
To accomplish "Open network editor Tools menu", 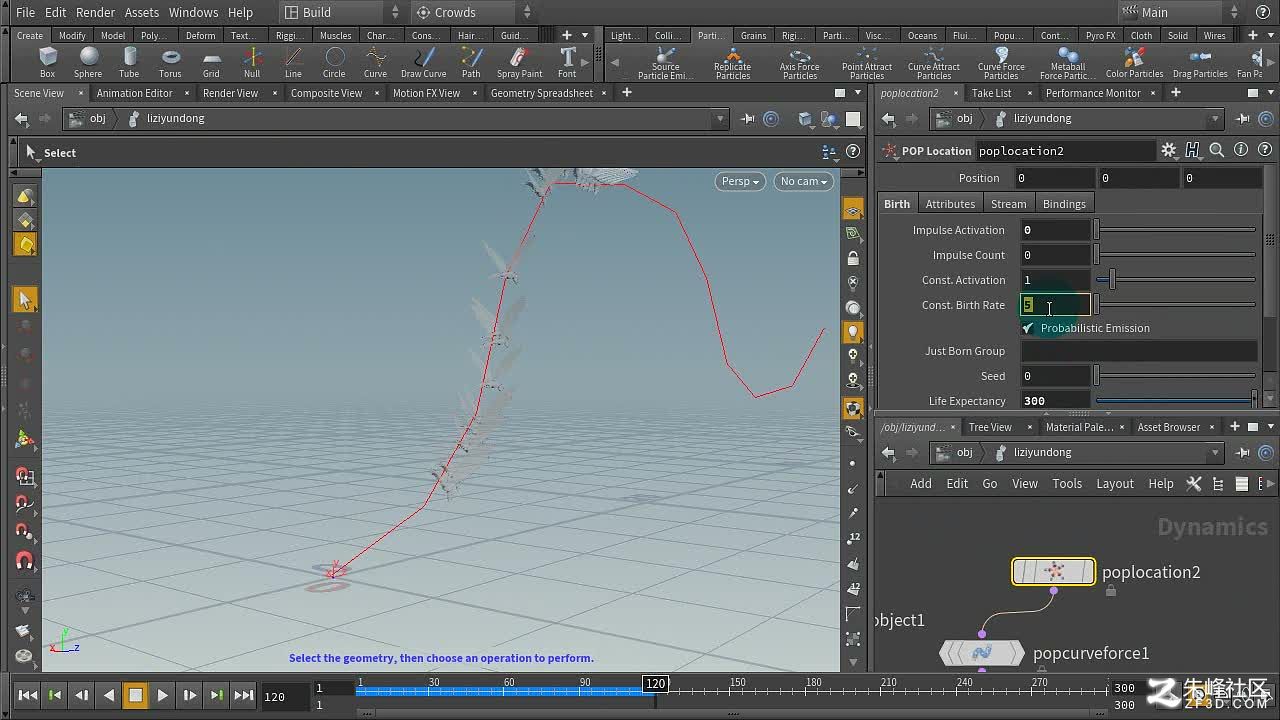I will point(1067,483).
